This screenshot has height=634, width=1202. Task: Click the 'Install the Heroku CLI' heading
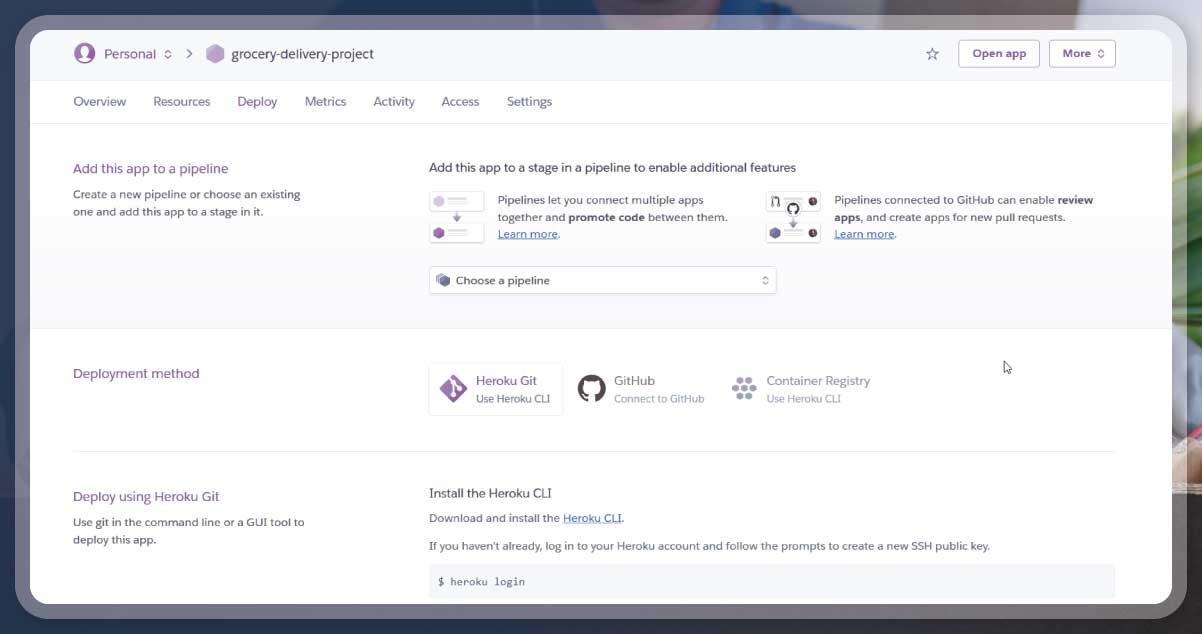(490, 493)
